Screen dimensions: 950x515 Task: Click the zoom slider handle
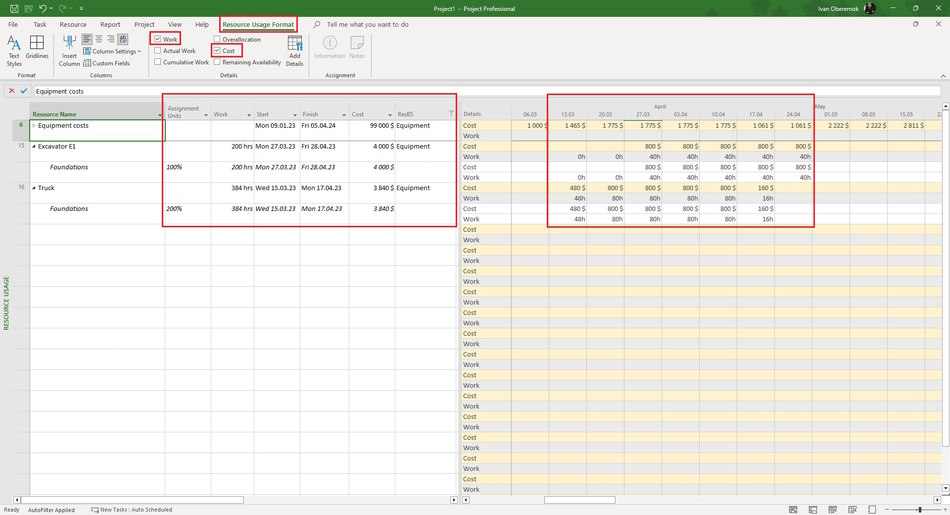tap(920, 510)
